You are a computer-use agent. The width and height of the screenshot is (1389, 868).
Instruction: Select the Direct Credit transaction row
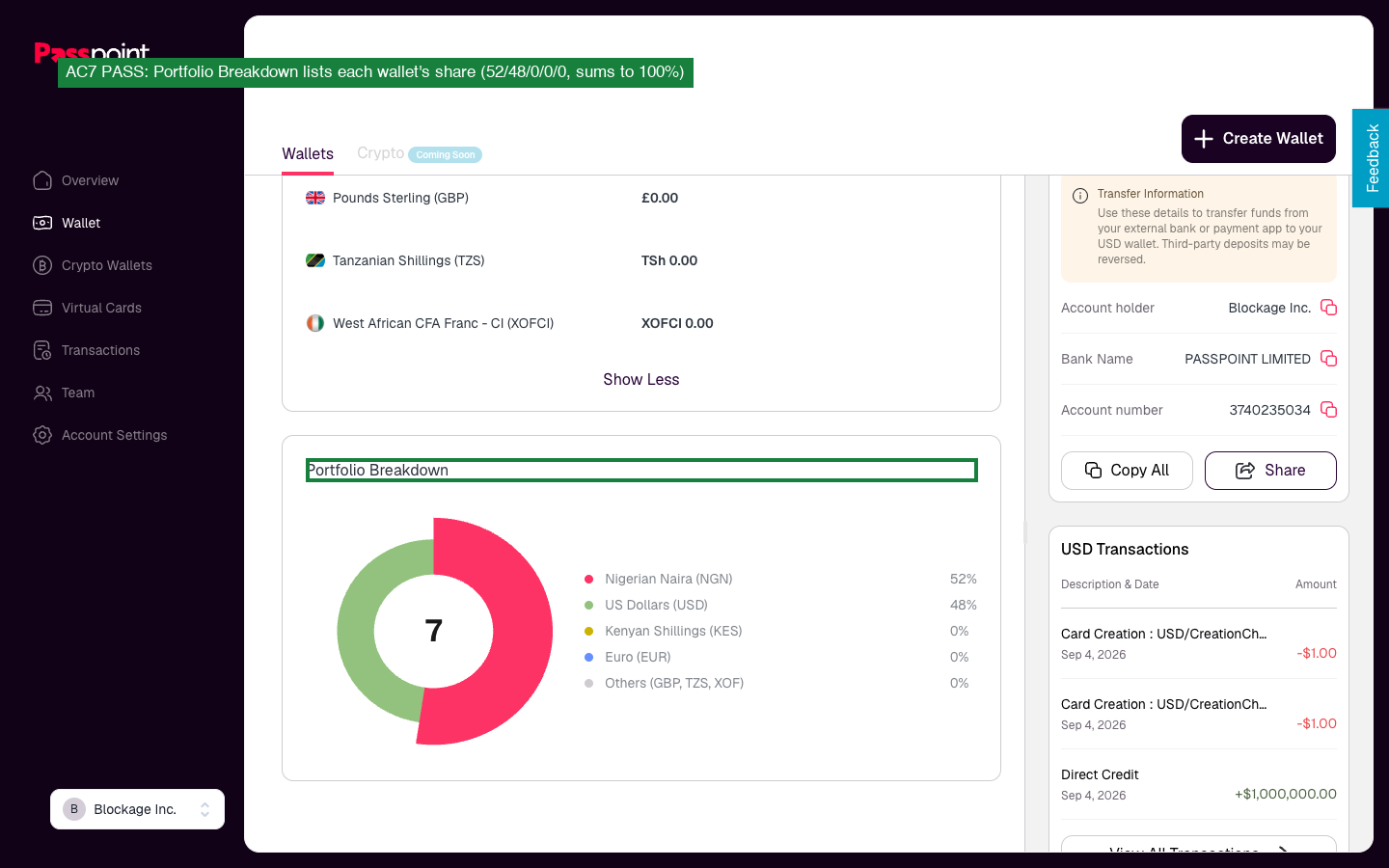1199,784
